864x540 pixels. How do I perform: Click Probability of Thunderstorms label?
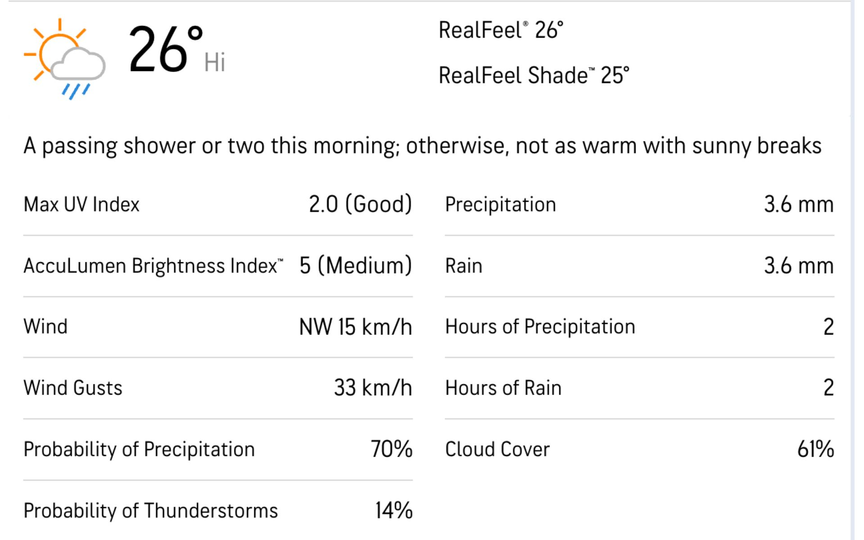[x=151, y=511]
